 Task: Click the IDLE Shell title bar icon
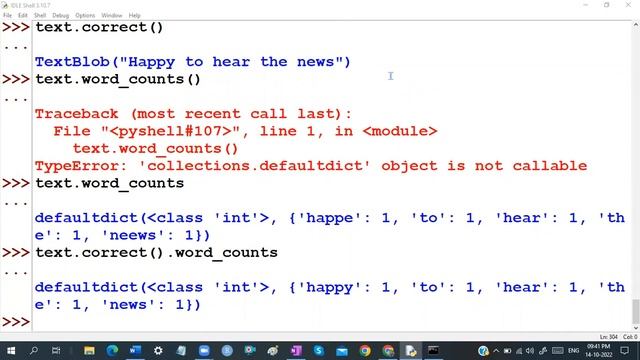(4, 5)
